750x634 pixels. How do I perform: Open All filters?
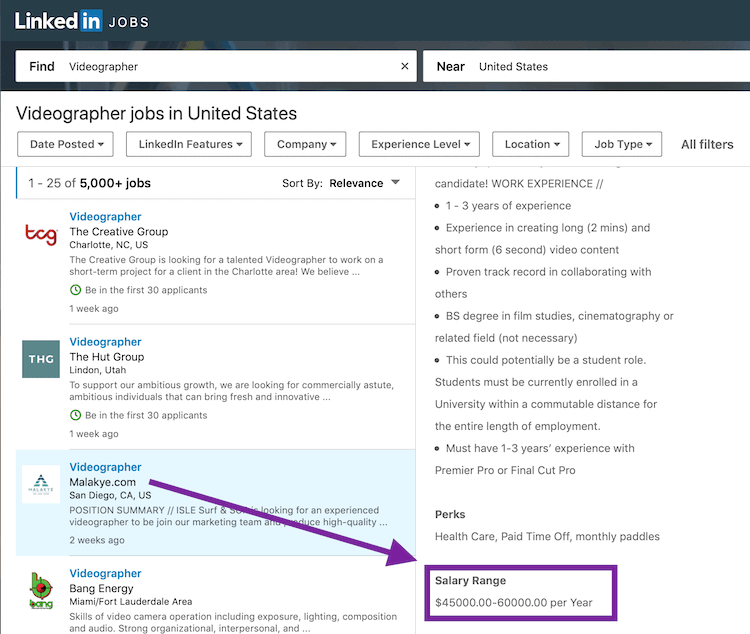tap(707, 144)
